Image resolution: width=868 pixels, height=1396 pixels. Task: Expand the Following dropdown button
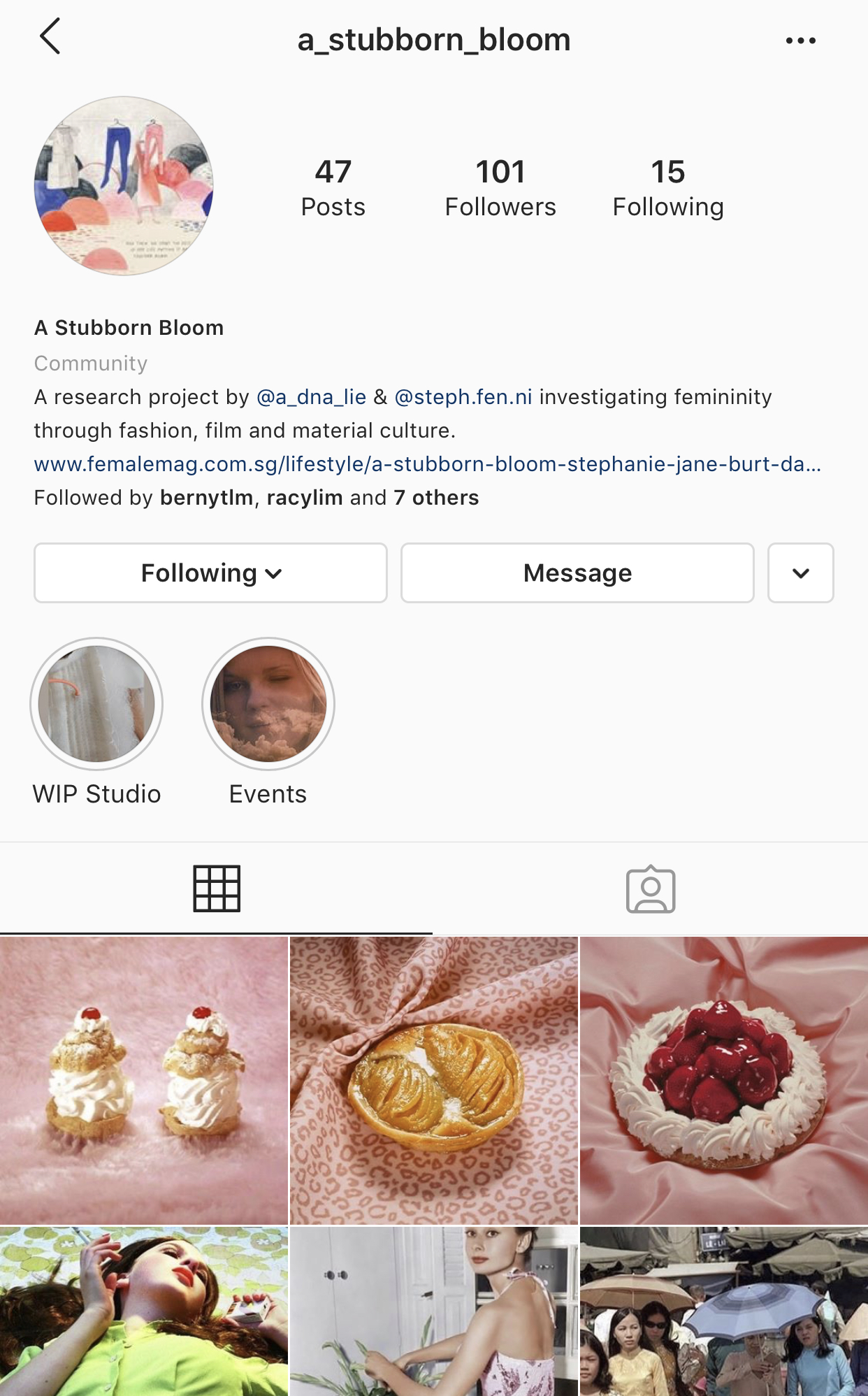click(x=210, y=573)
